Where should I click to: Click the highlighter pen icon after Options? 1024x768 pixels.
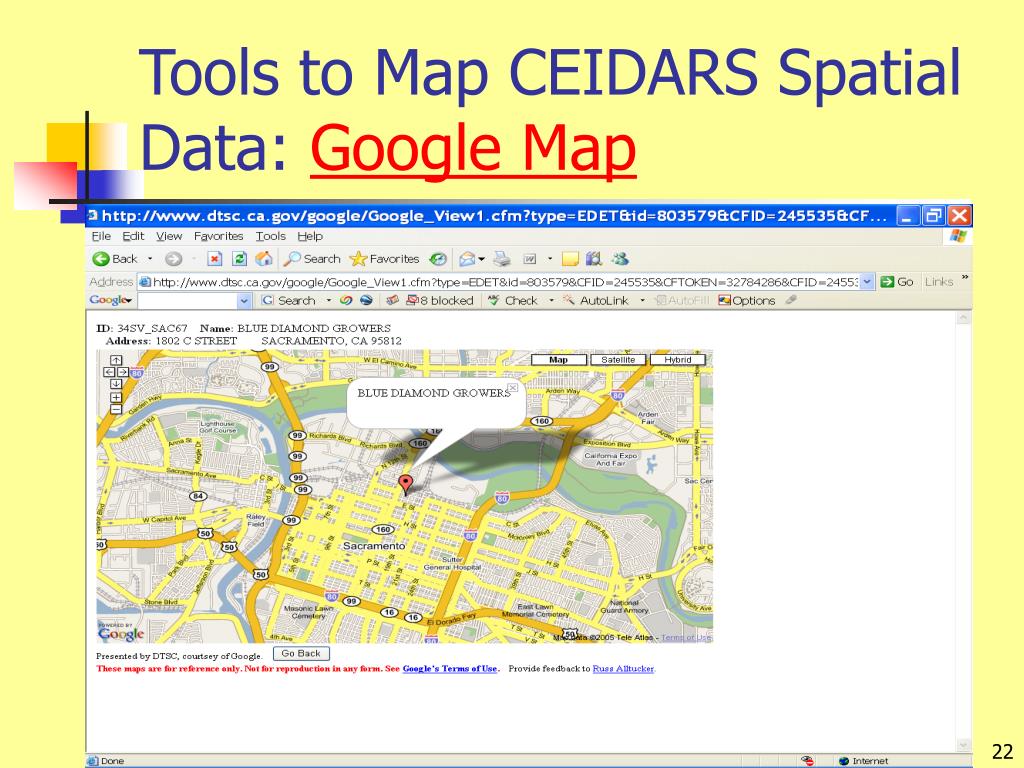pos(792,300)
